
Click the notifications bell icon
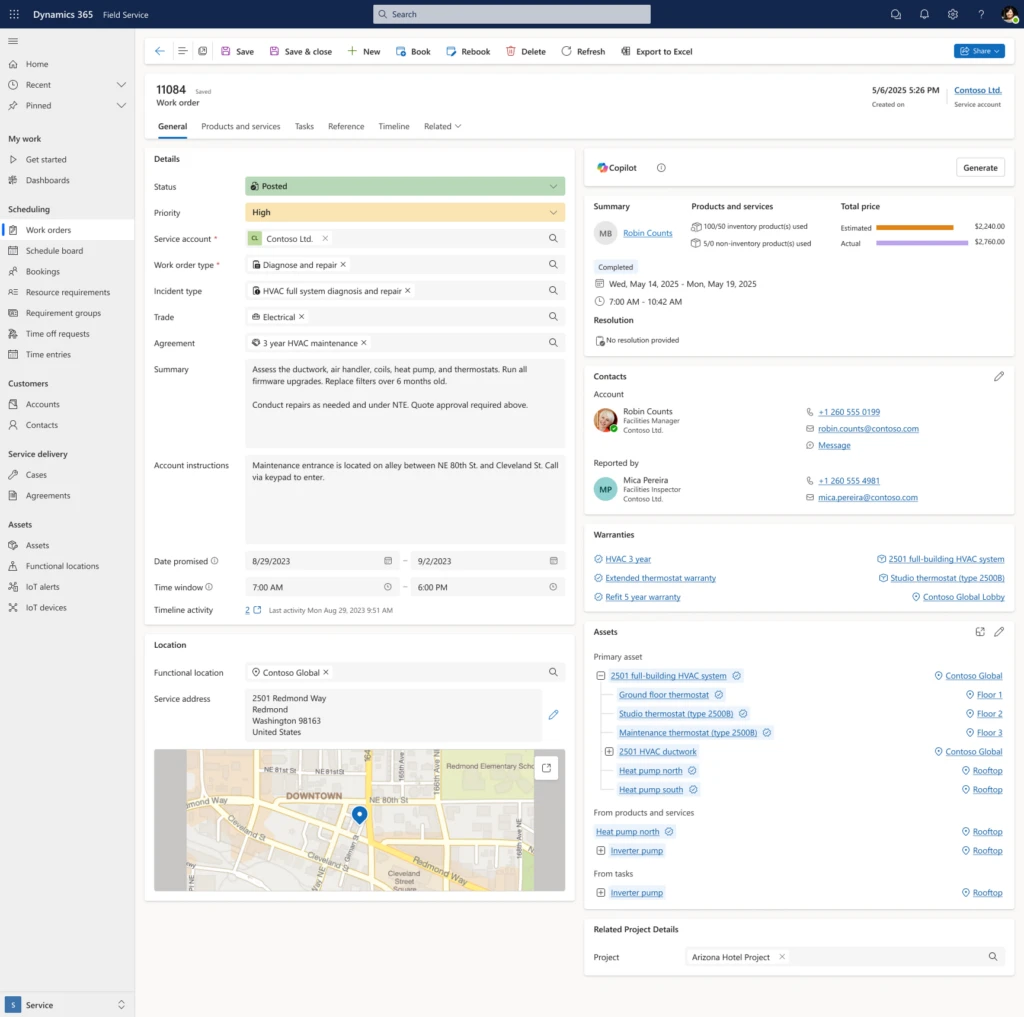924,14
